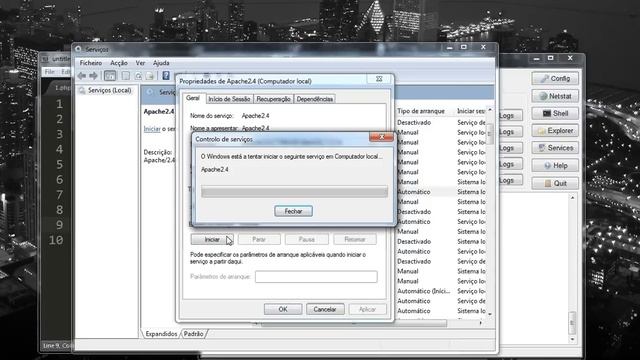The height and width of the screenshot is (360, 640).
Task: Switch to the Padrão view tab
Action: tap(193, 333)
